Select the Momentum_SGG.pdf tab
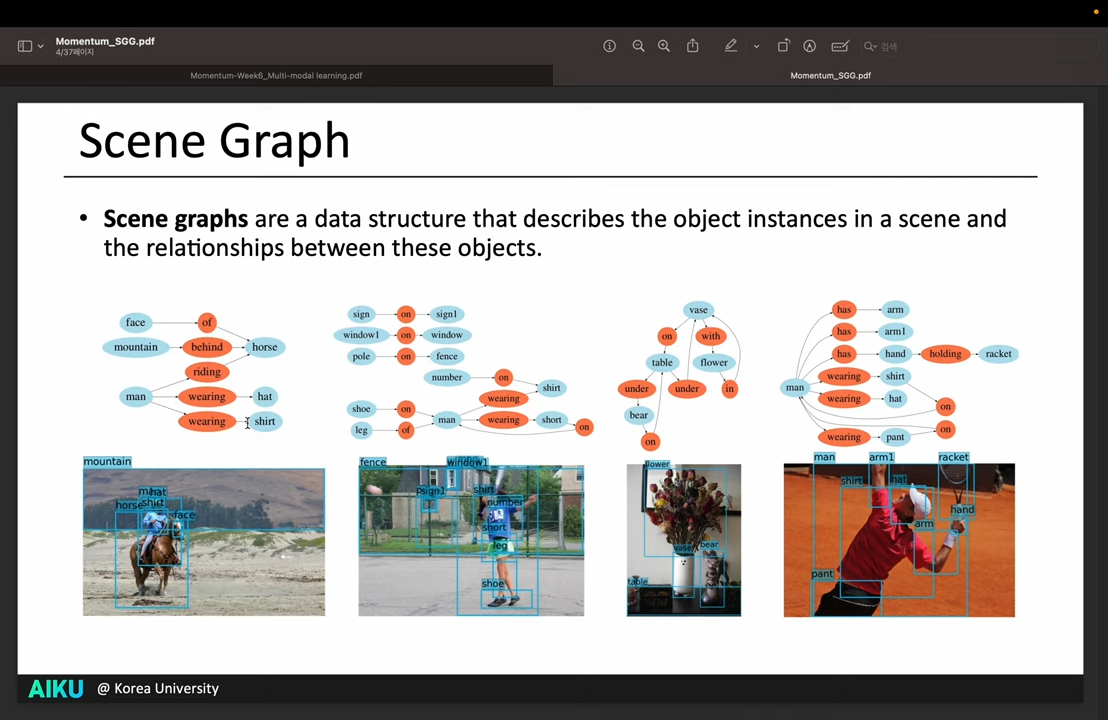The height and width of the screenshot is (720, 1108). (830, 75)
